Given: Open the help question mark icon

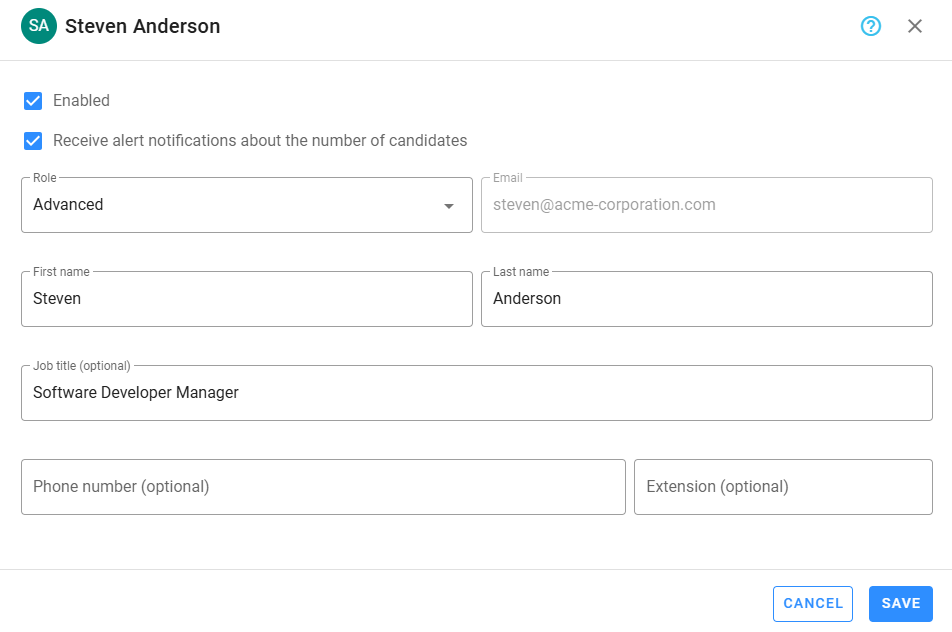Looking at the screenshot, I should [x=871, y=26].
